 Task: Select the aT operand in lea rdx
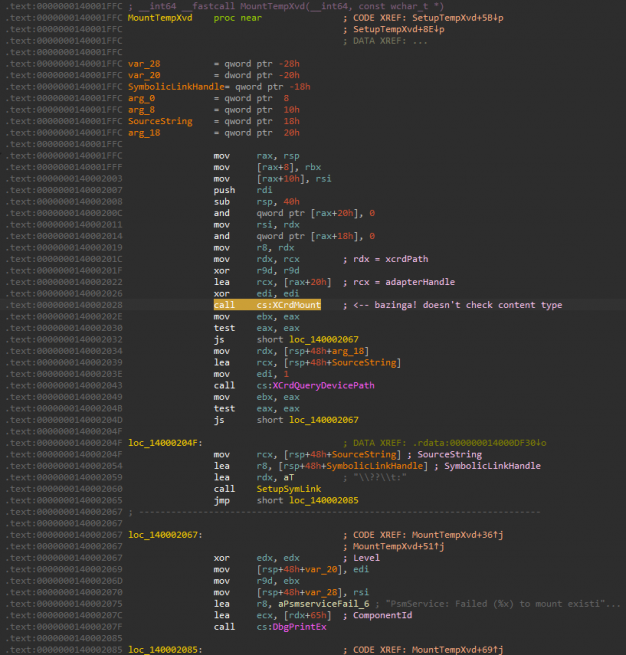tap(290, 478)
